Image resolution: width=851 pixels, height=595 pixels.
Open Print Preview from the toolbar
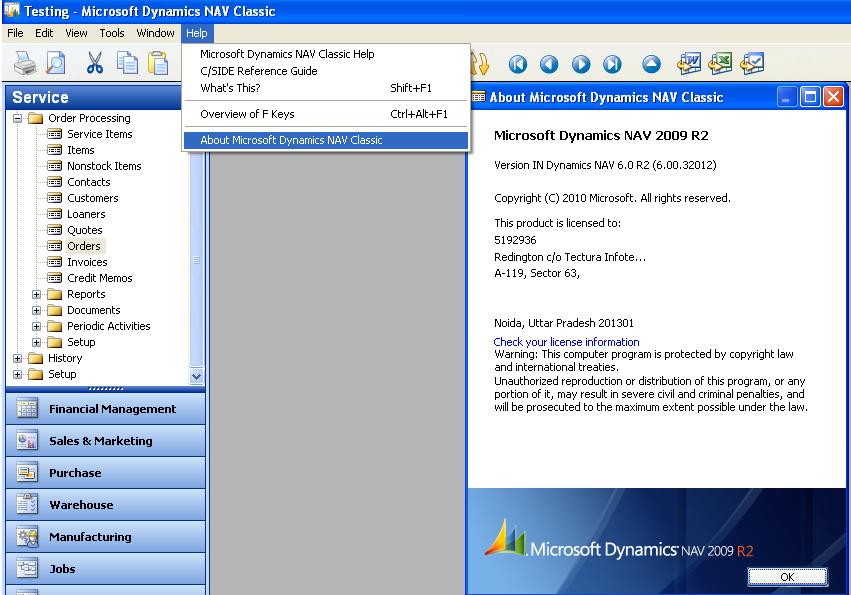55,64
